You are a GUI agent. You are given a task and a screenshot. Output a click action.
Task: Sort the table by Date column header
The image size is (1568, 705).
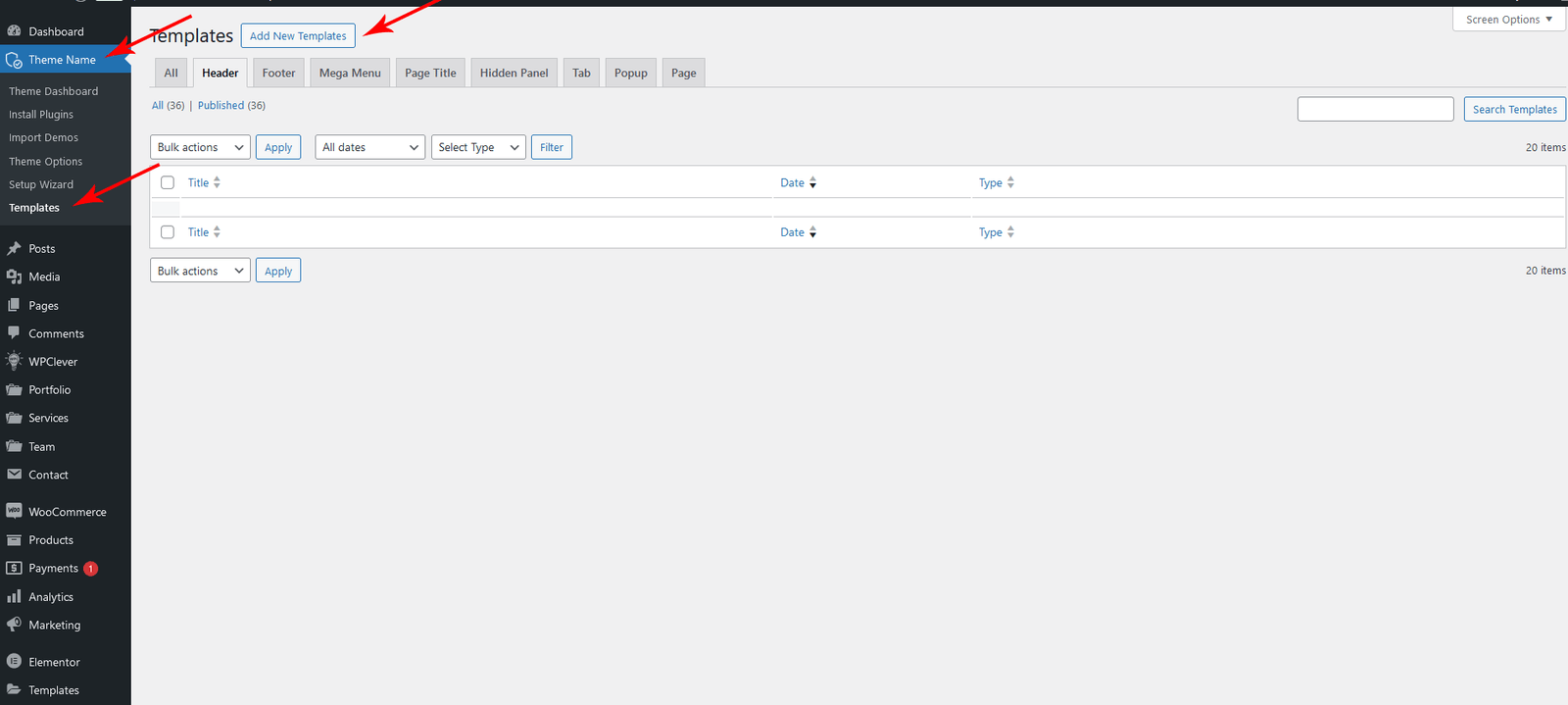pos(793,182)
